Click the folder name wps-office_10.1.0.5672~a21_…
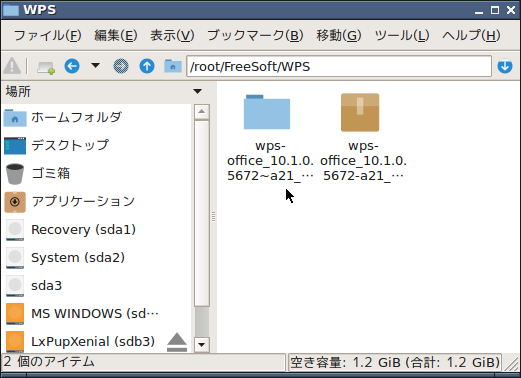The height and width of the screenshot is (378, 521). (270, 161)
